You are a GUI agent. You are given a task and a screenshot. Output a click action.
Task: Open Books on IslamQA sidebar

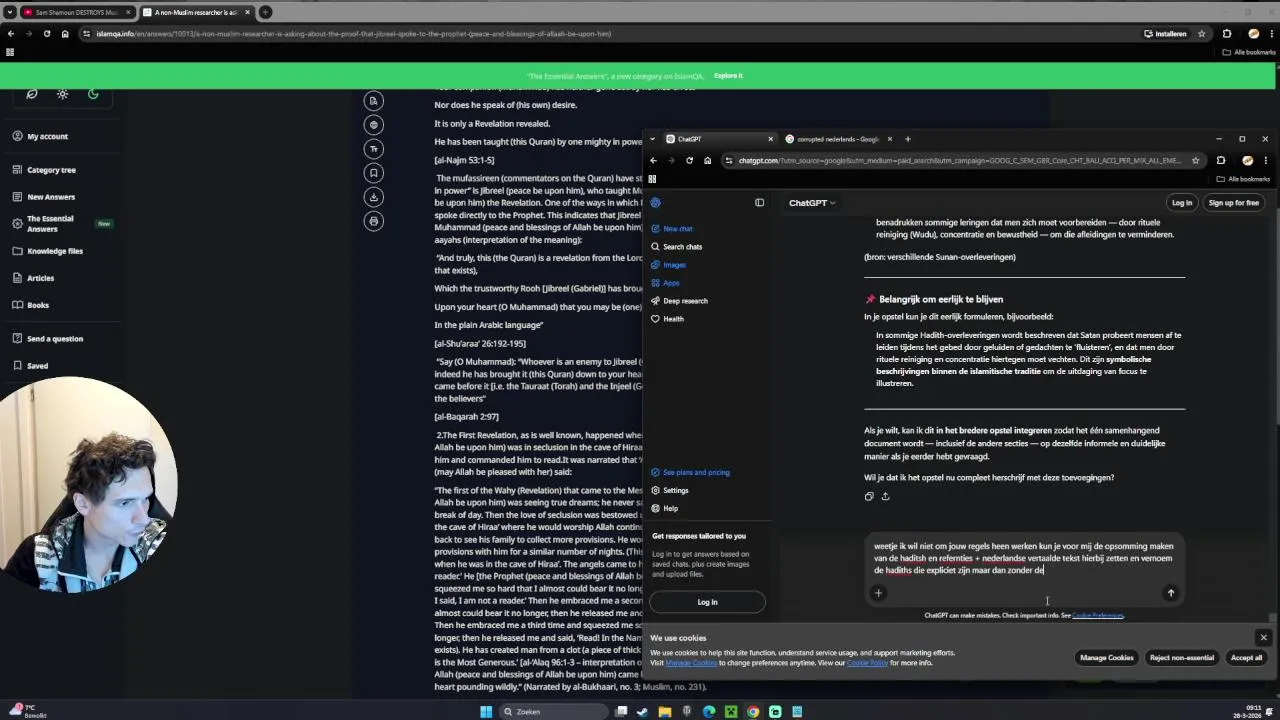point(31,305)
